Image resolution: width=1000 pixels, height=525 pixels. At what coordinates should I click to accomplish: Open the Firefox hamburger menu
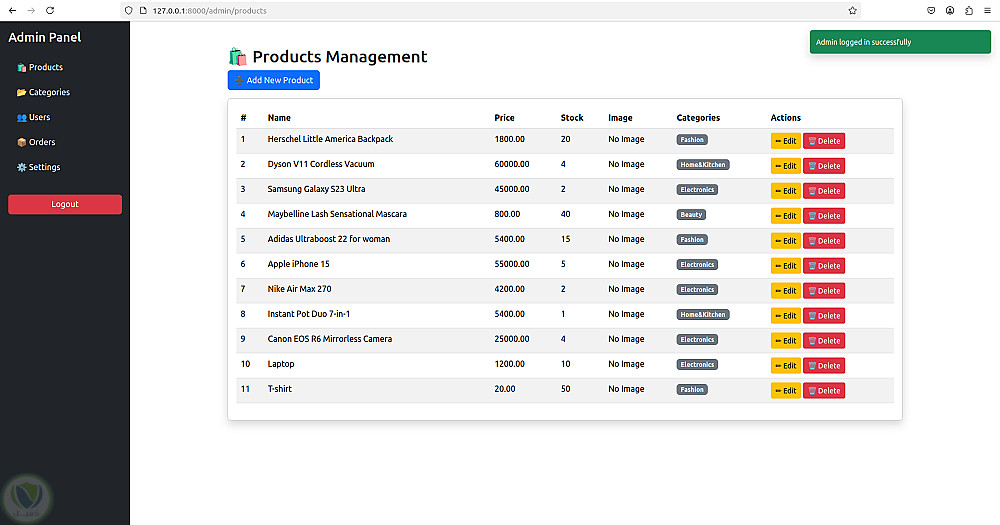[987, 10]
